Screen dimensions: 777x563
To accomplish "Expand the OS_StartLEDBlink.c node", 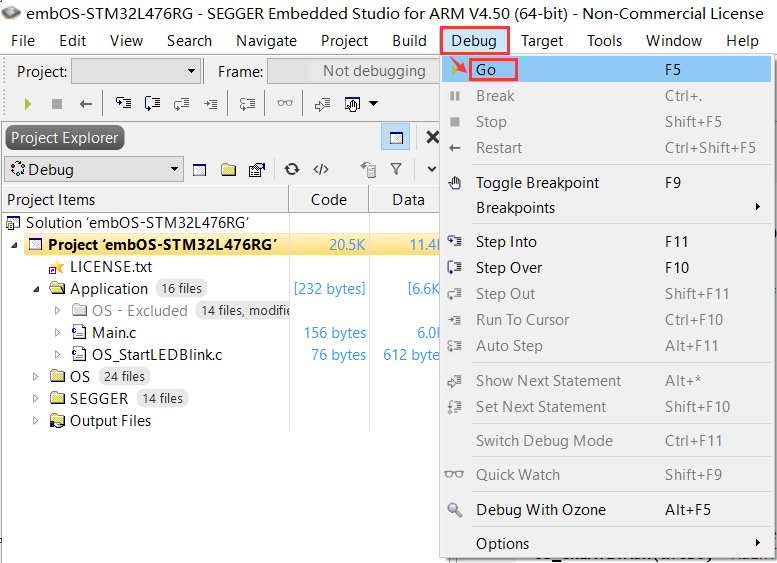I will (57, 355).
